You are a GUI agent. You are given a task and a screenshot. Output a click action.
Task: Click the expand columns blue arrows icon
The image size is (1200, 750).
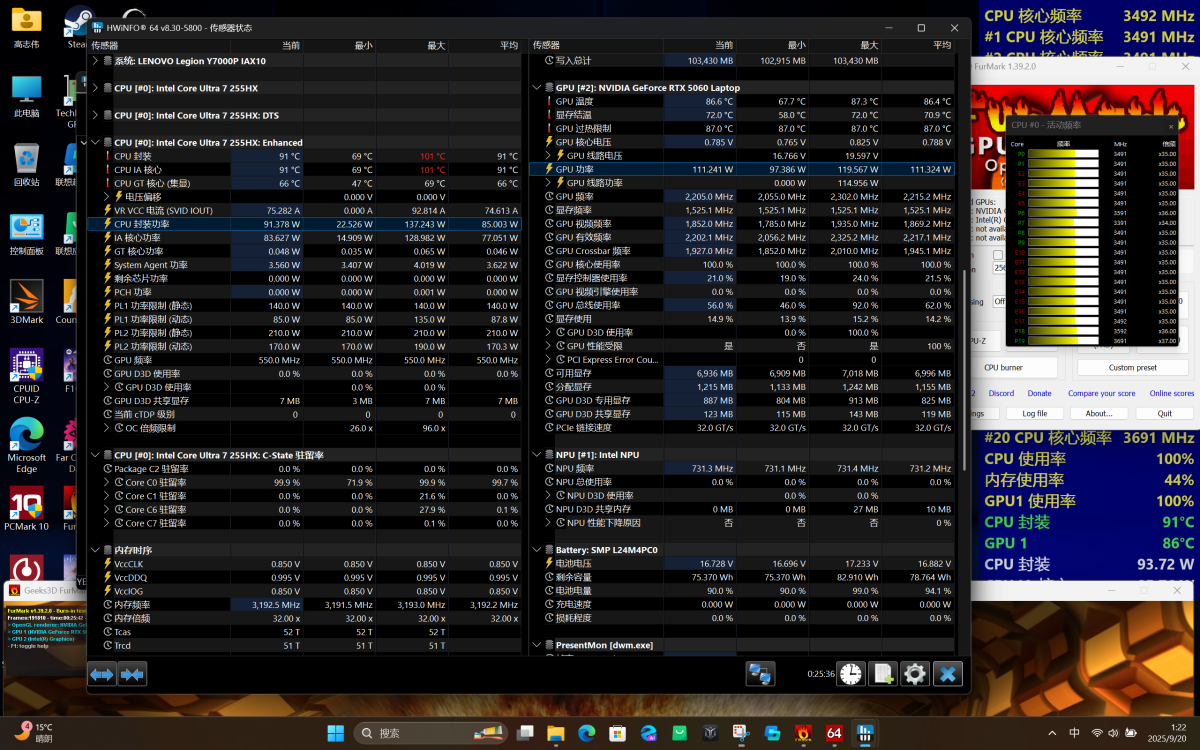click(x=102, y=674)
